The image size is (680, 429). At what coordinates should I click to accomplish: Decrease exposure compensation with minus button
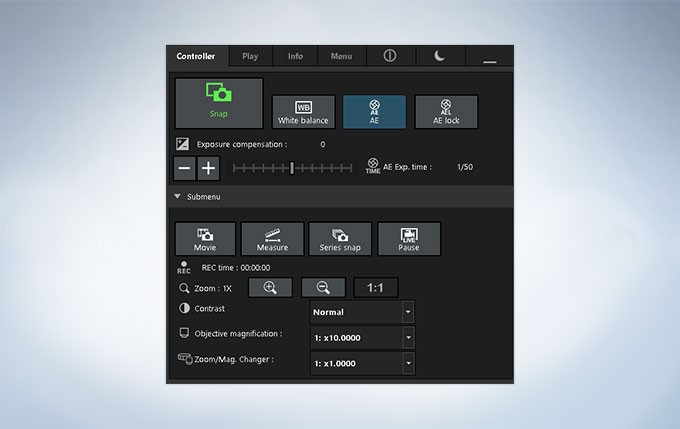[x=184, y=168]
